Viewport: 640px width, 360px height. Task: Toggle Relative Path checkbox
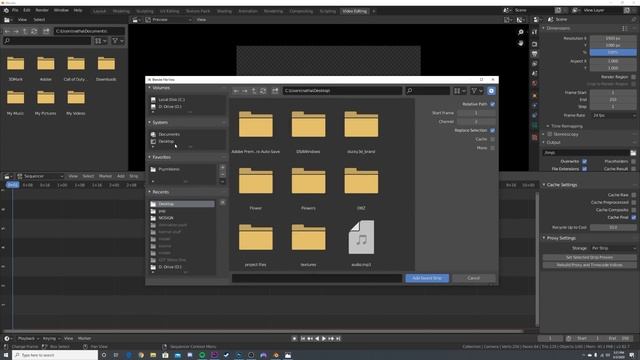point(492,104)
